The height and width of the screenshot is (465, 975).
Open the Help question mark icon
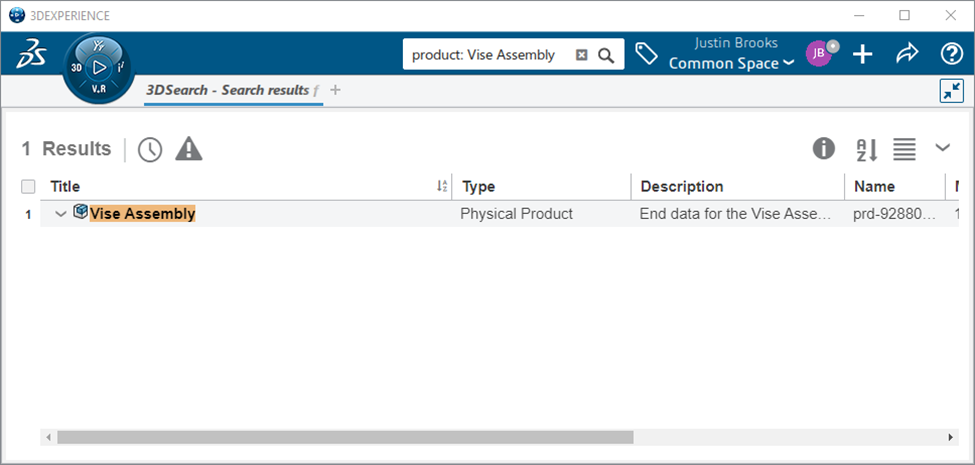[x=951, y=54]
